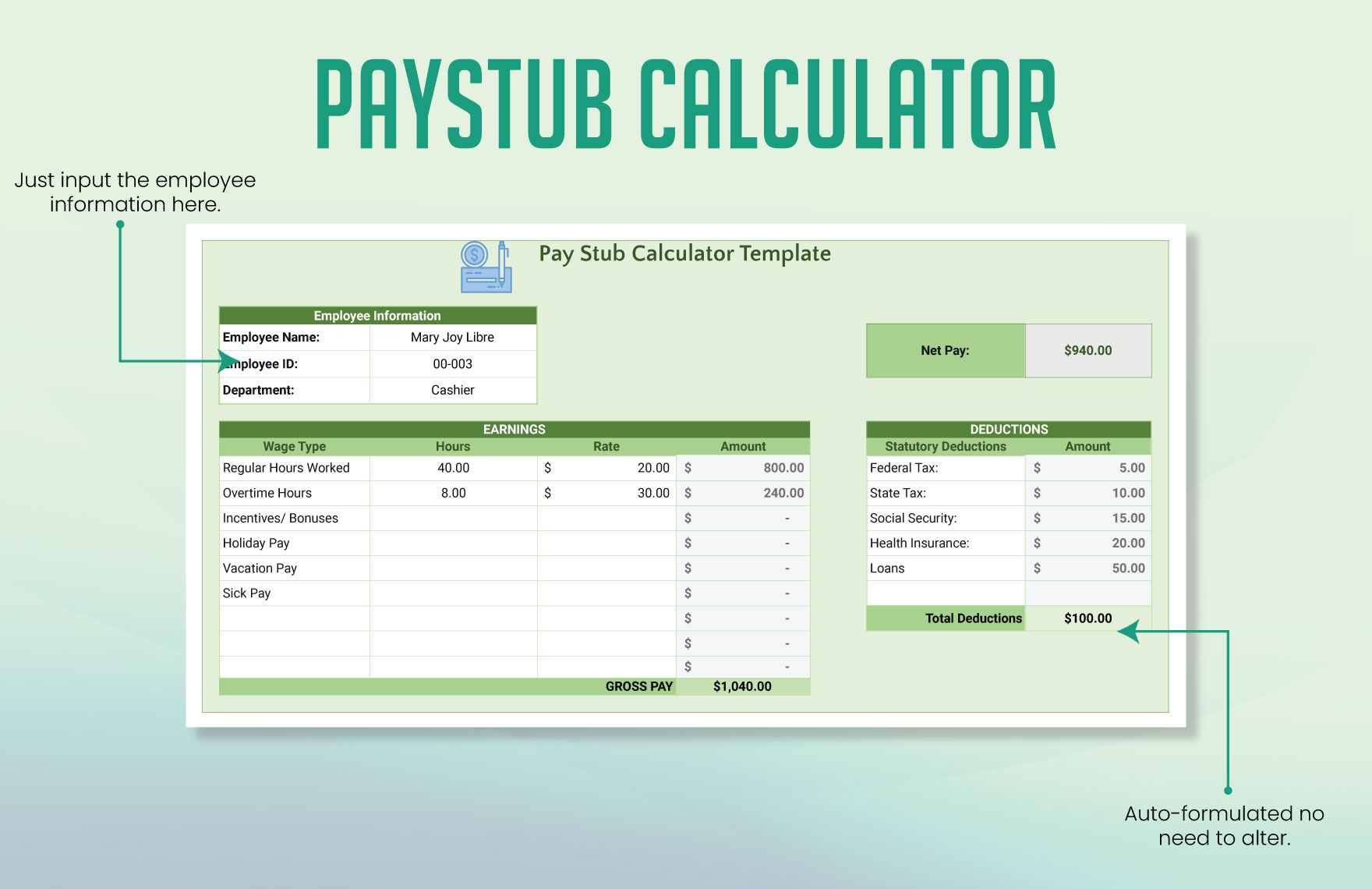Click the PAYSTUB CALCULATOR heading

pos(686,104)
